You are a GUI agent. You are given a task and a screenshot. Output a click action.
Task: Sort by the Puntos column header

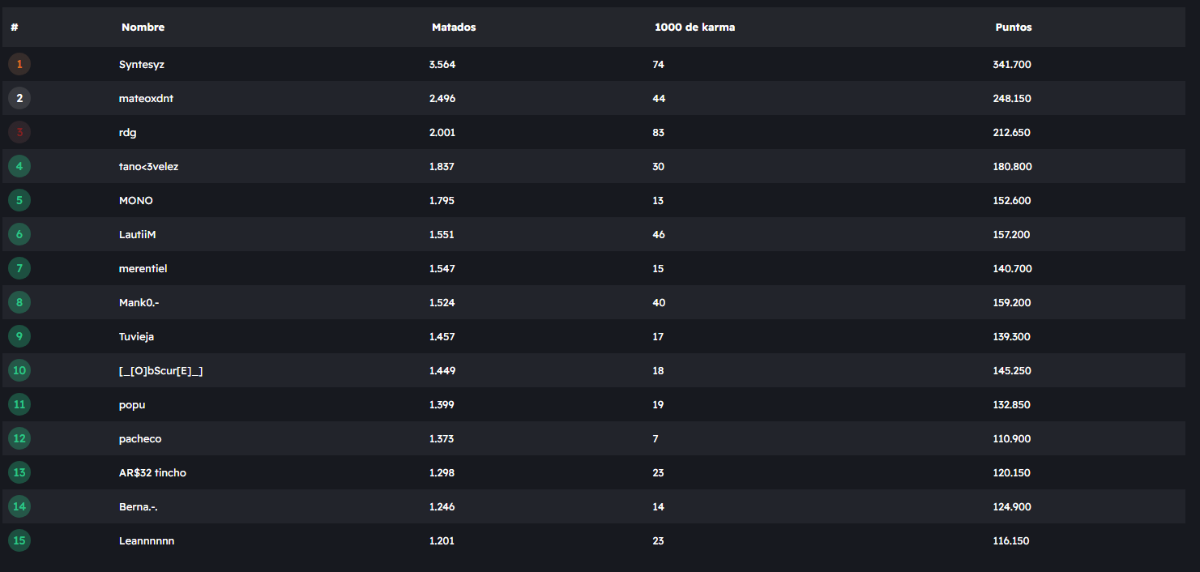click(x=1013, y=27)
